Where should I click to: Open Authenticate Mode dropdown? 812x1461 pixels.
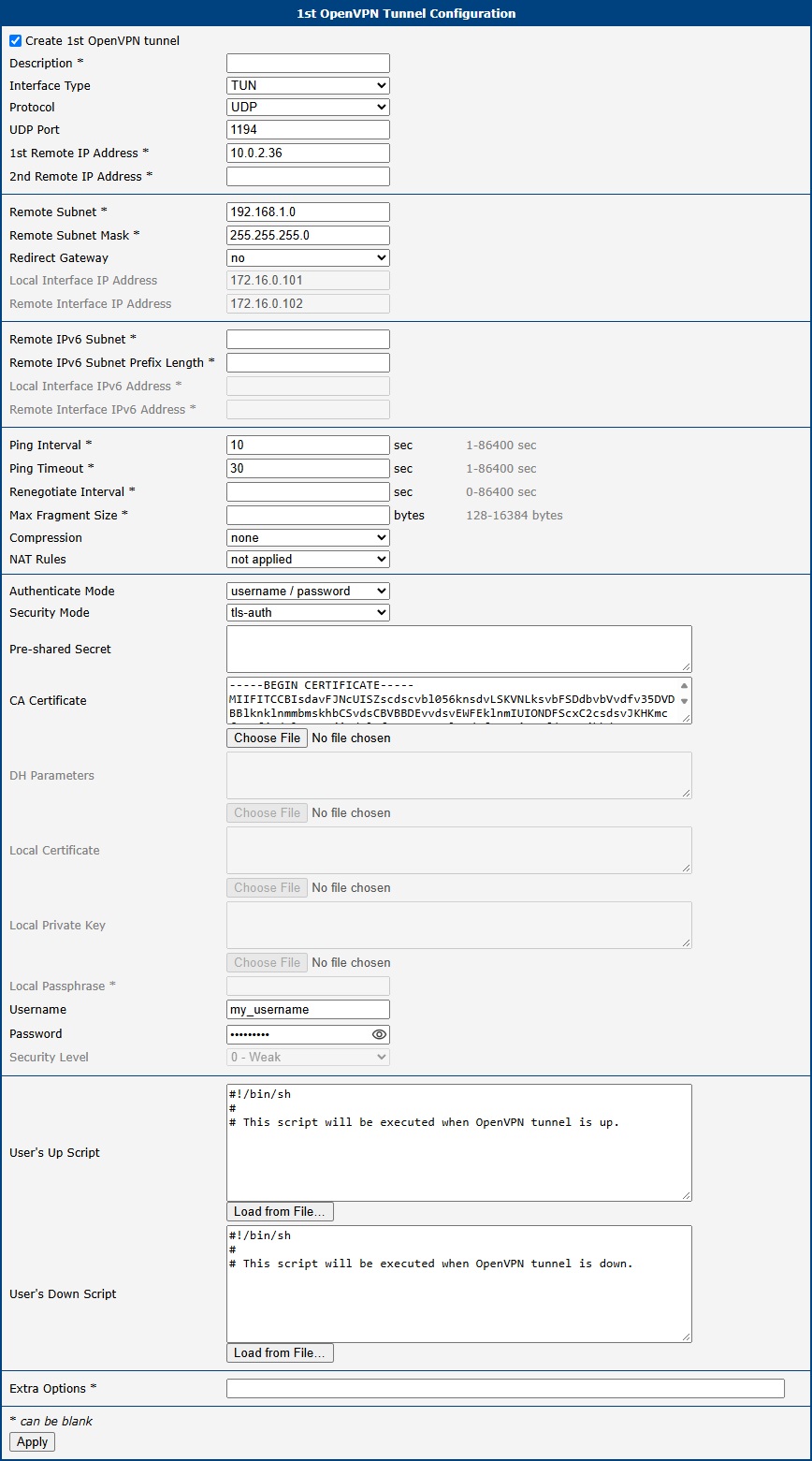point(308,591)
